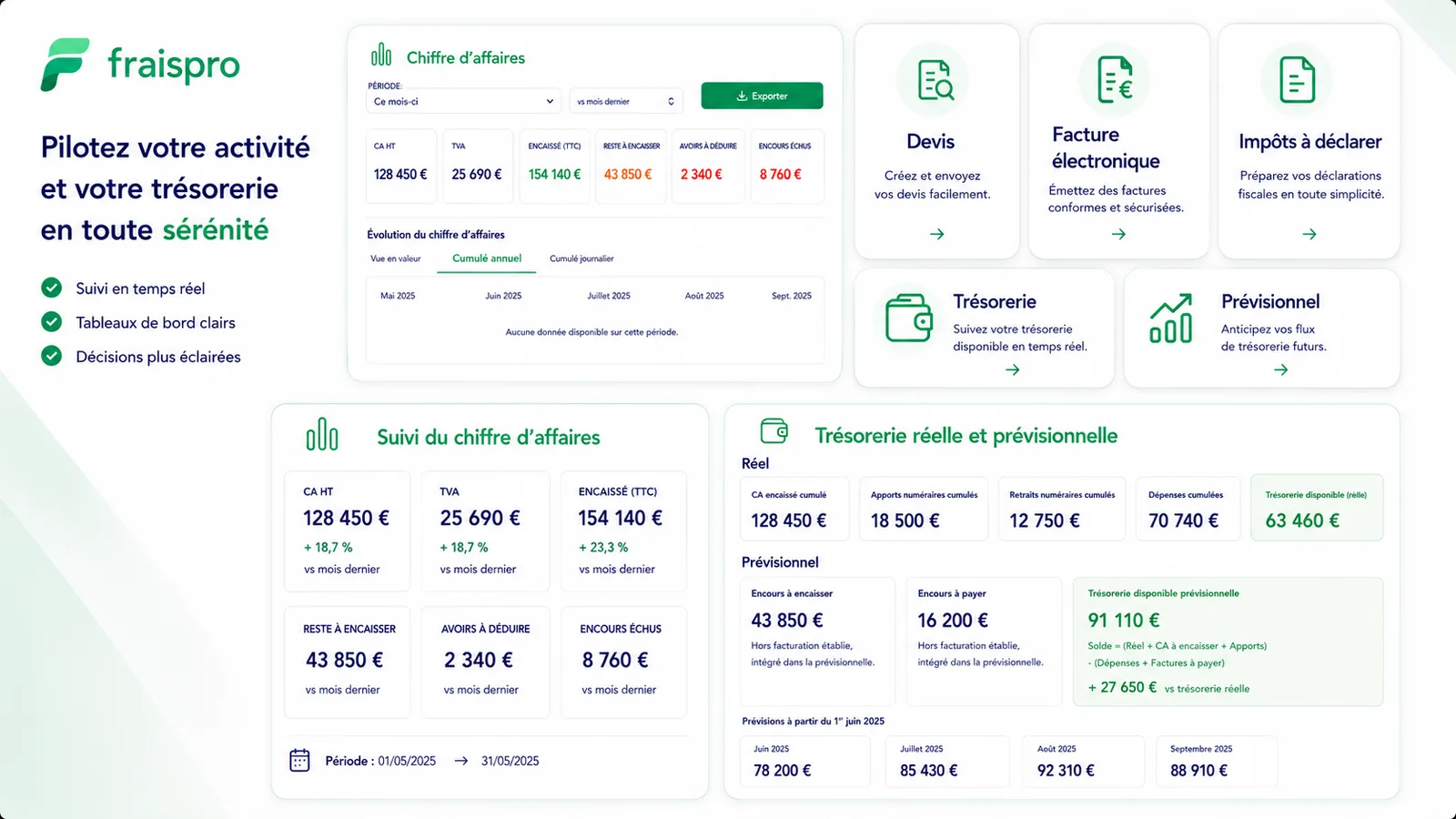Click the Aucune donnée disponible message
The height and width of the screenshot is (819, 1456).
[x=591, y=332]
